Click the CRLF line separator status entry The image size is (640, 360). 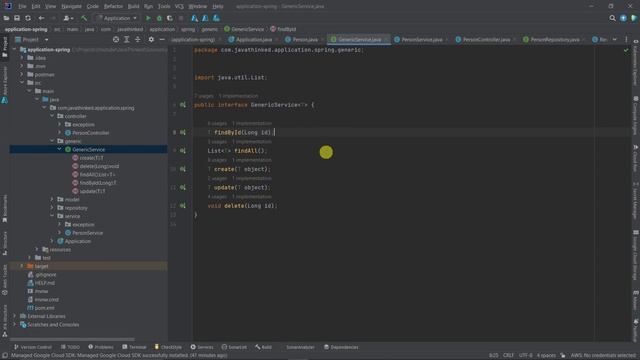(508, 355)
